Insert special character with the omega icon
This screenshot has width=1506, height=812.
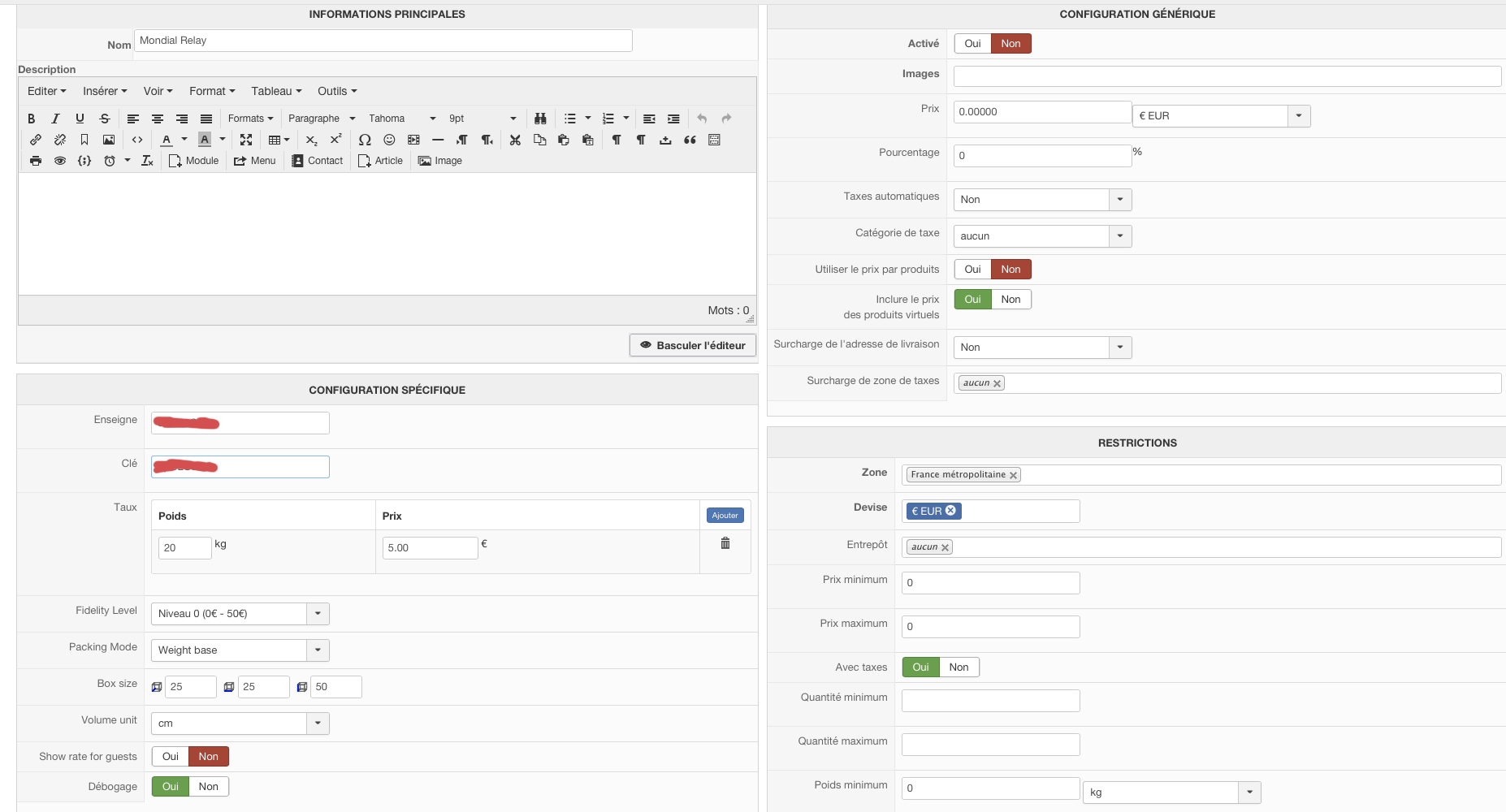click(365, 140)
